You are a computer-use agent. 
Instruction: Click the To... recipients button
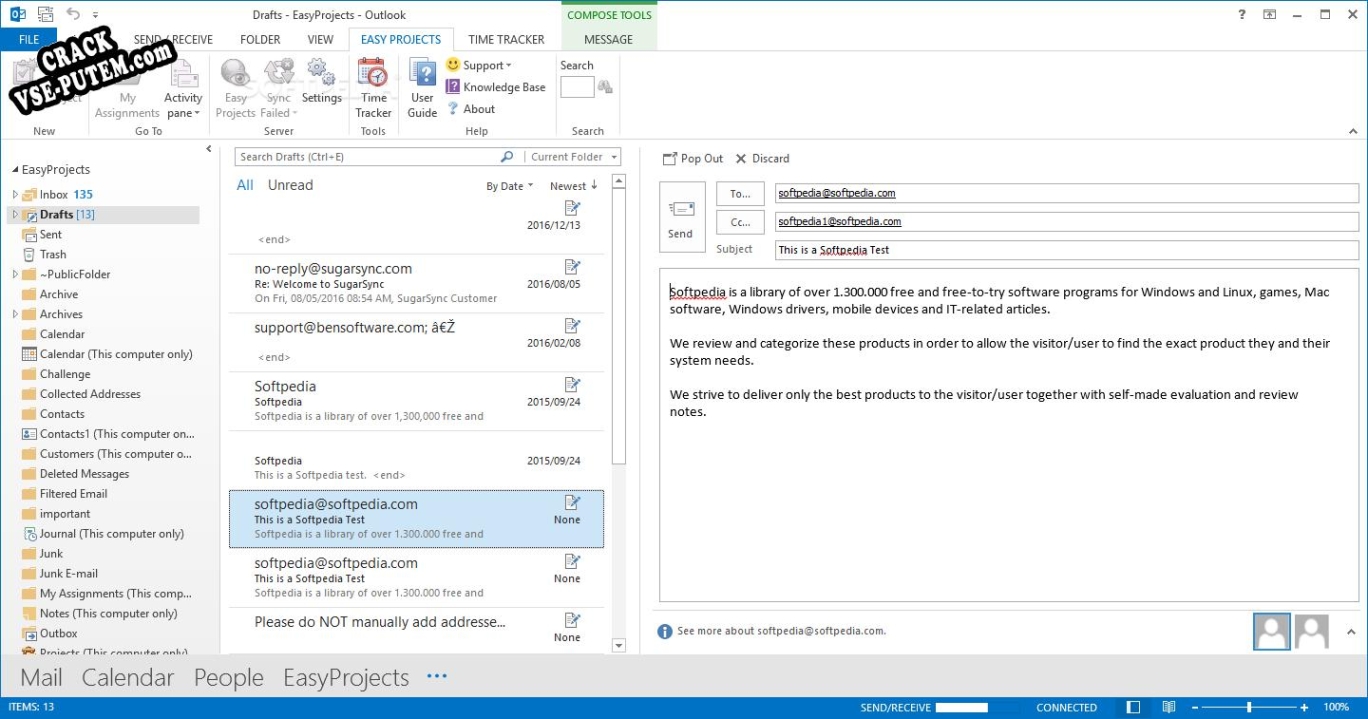coord(740,194)
